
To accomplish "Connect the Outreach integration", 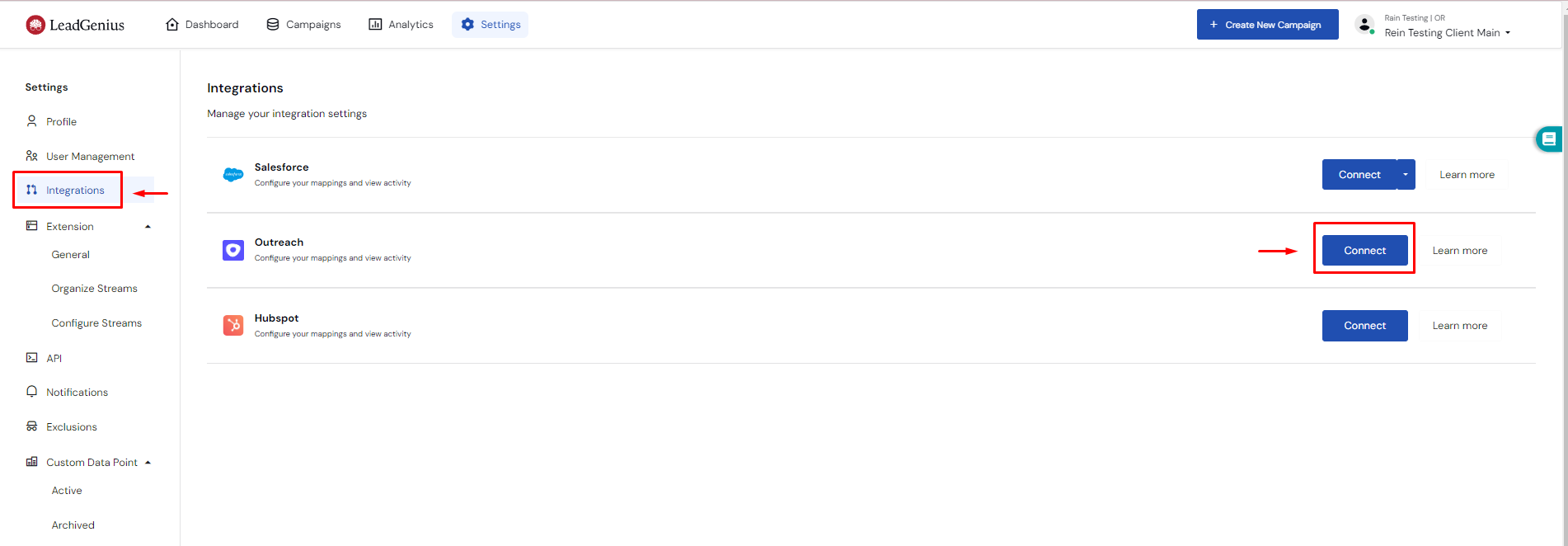I will pyautogui.click(x=1365, y=250).
